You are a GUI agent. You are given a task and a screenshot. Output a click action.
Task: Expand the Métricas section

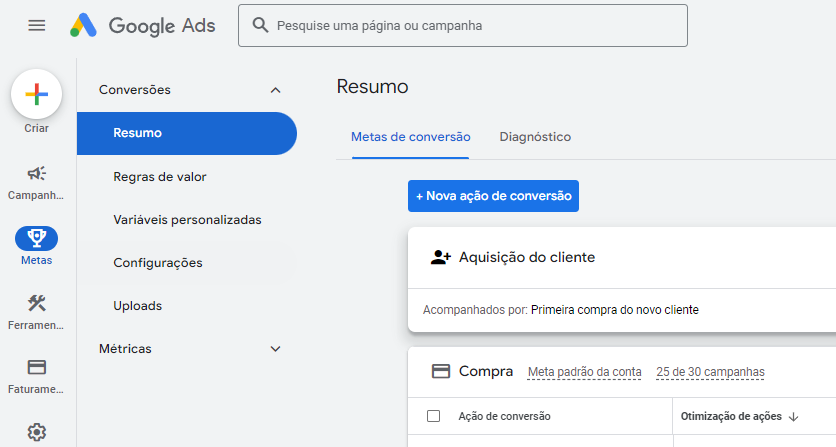pyautogui.click(x=275, y=349)
